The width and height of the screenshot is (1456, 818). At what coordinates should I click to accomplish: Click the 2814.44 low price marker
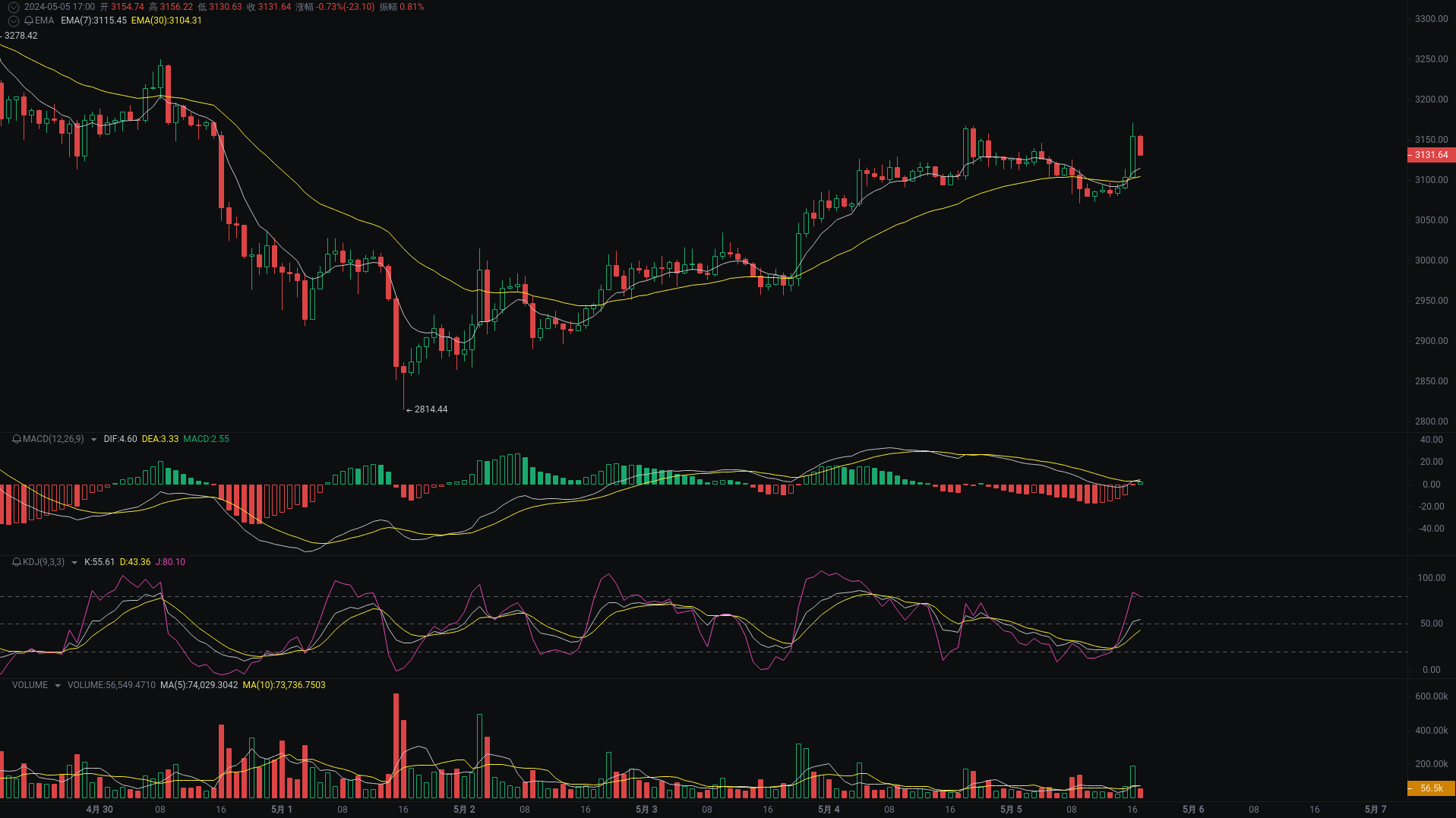coord(431,409)
